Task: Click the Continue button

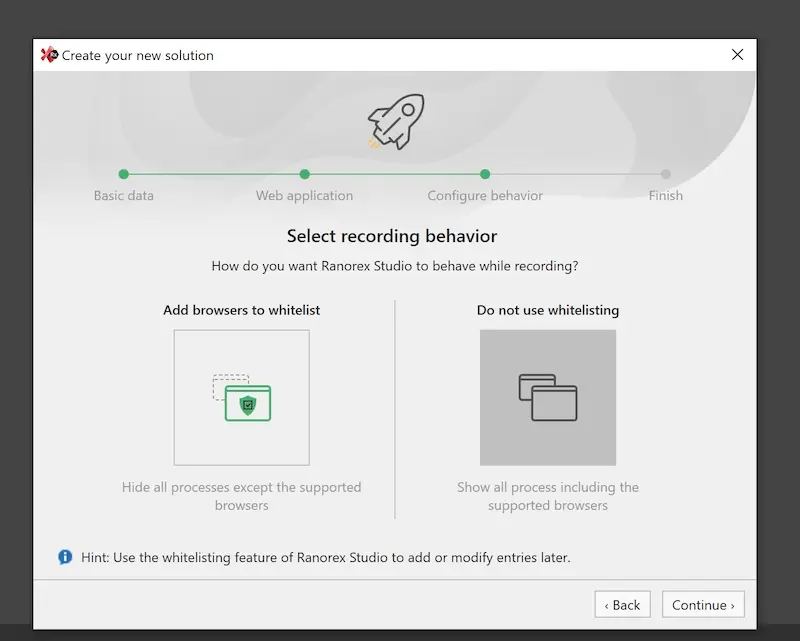Action: coord(703,605)
